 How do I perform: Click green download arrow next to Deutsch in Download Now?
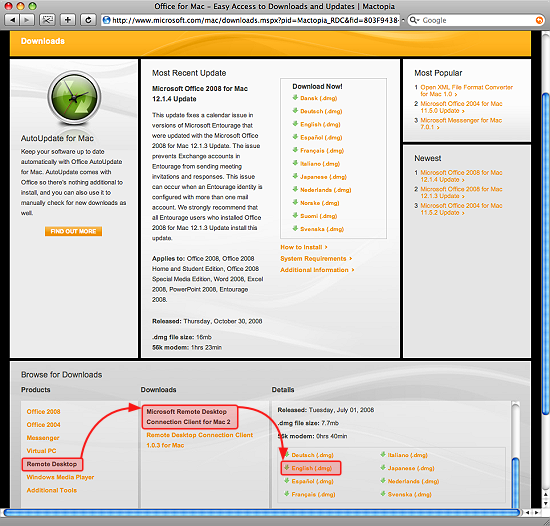point(295,111)
